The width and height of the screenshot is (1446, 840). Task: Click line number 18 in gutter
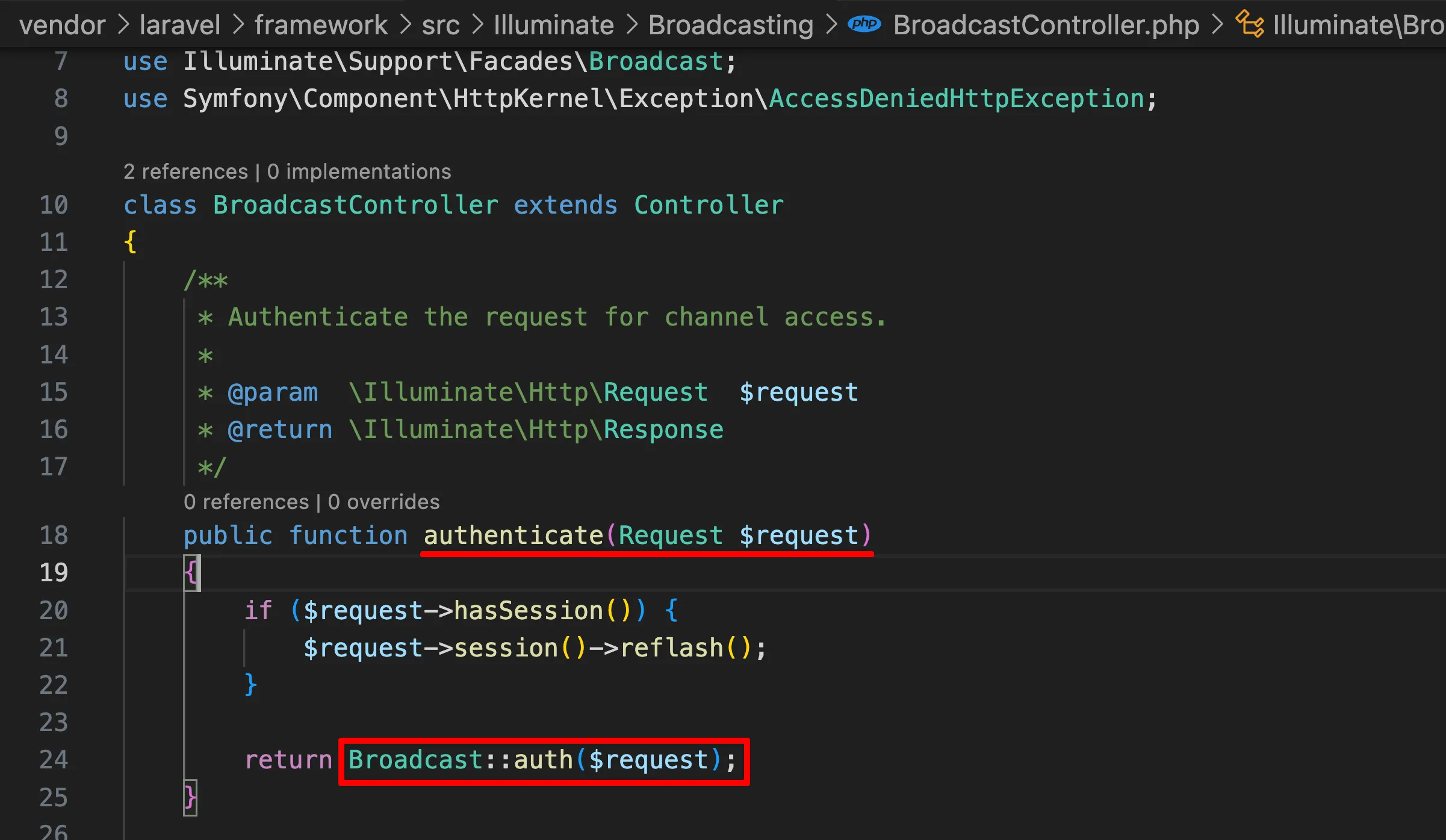coord(54,535)
